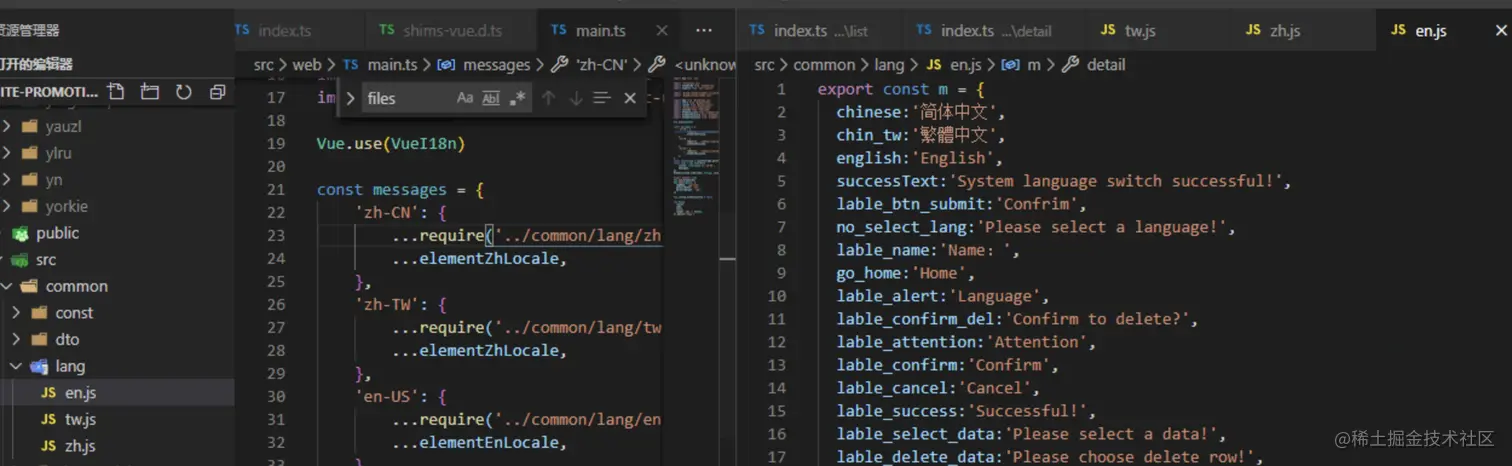The image size is (1512, 466).
Task: Open en.js in the explorer tree
Action: 117,393
